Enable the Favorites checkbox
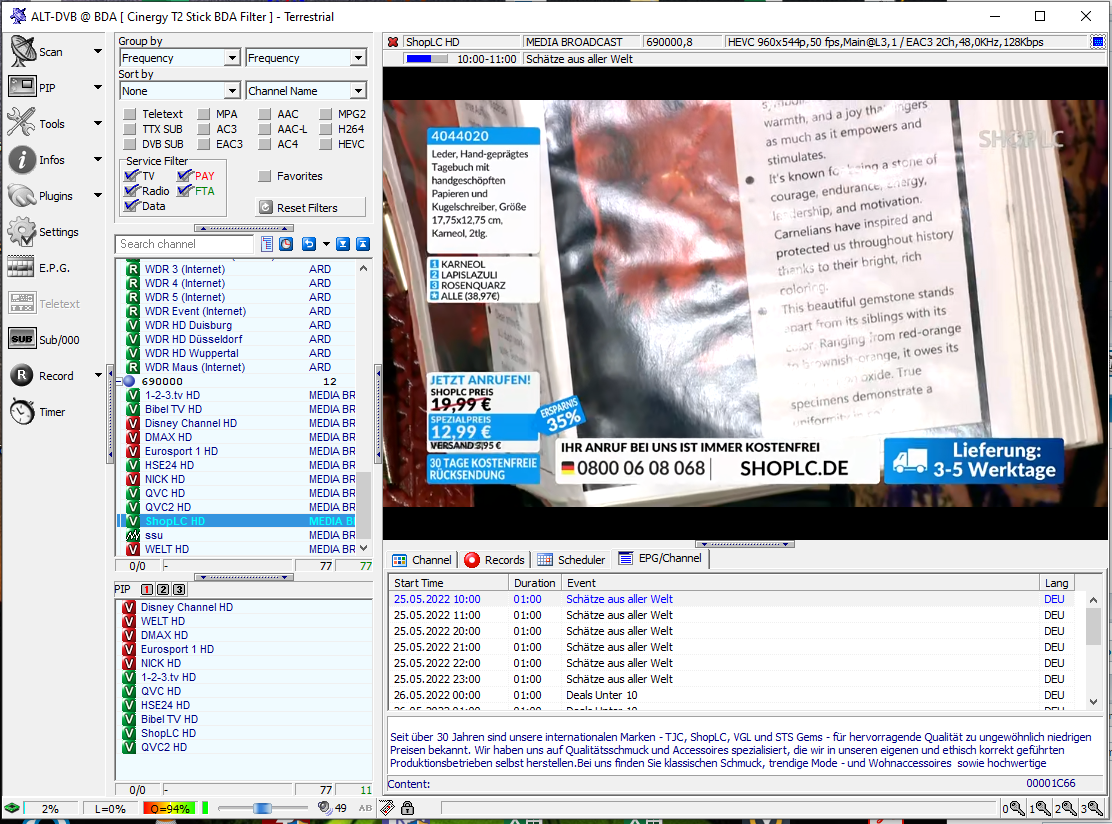The image size is (1112, 824). (x=265, y=176)
